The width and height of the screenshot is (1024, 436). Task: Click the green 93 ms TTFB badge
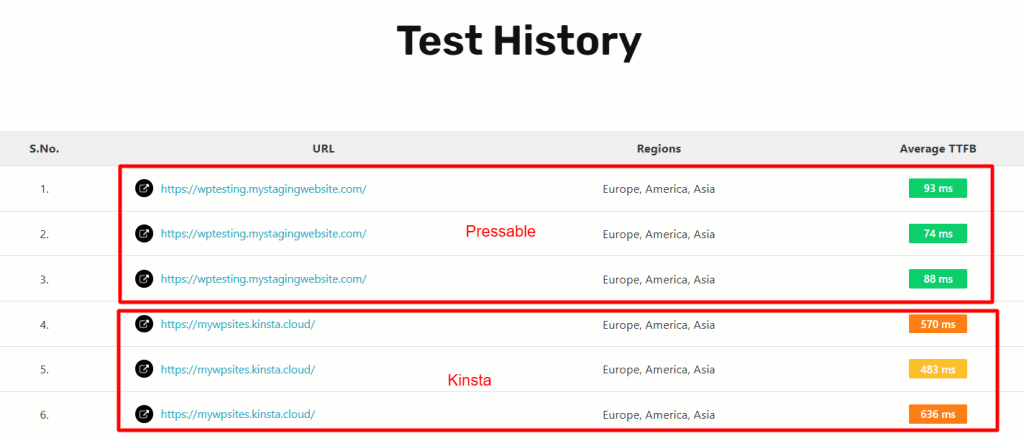click(x=937, y=188)
